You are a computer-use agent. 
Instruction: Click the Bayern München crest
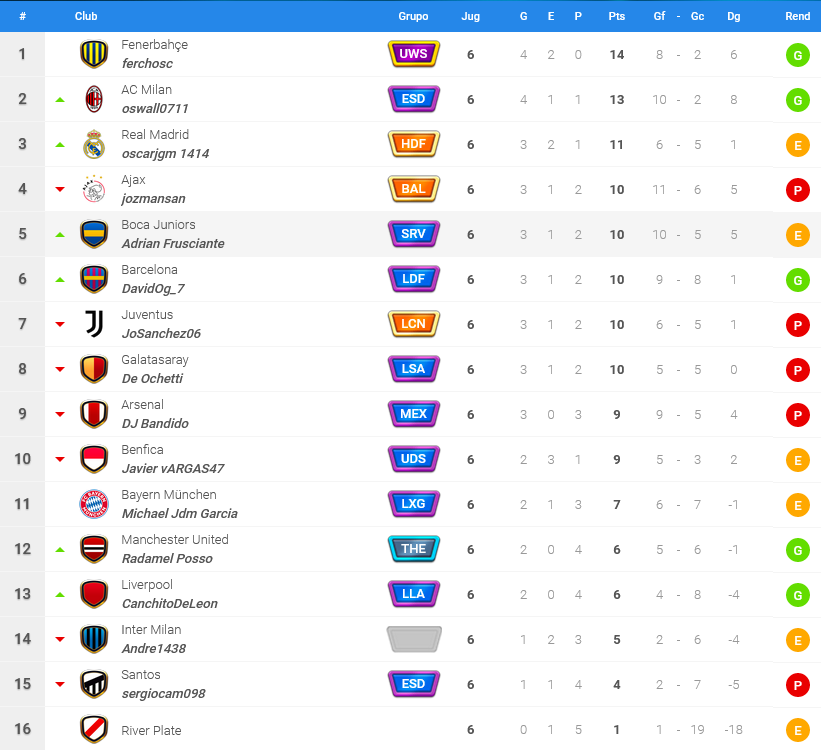(94, 504)
